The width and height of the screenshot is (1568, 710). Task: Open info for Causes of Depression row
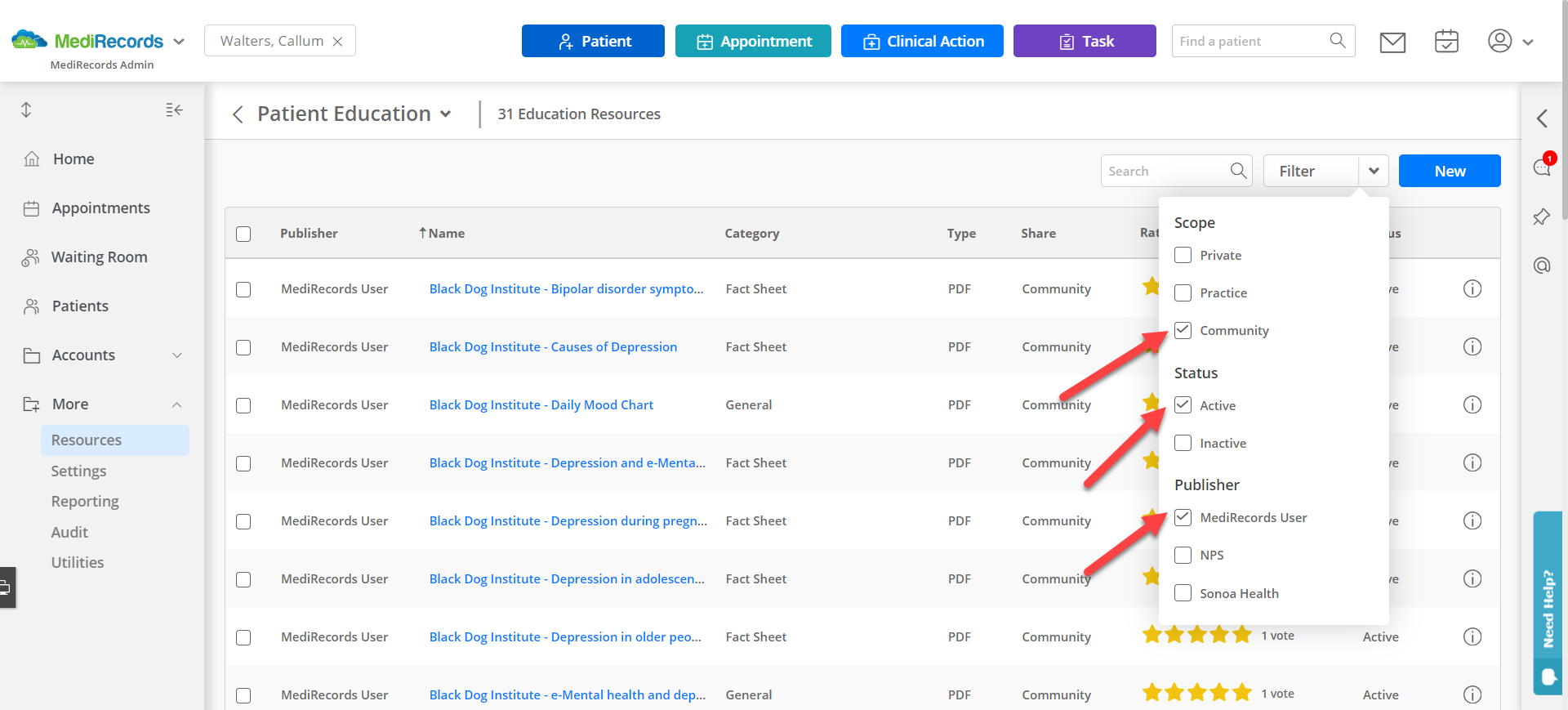(x=1472, y=346)
